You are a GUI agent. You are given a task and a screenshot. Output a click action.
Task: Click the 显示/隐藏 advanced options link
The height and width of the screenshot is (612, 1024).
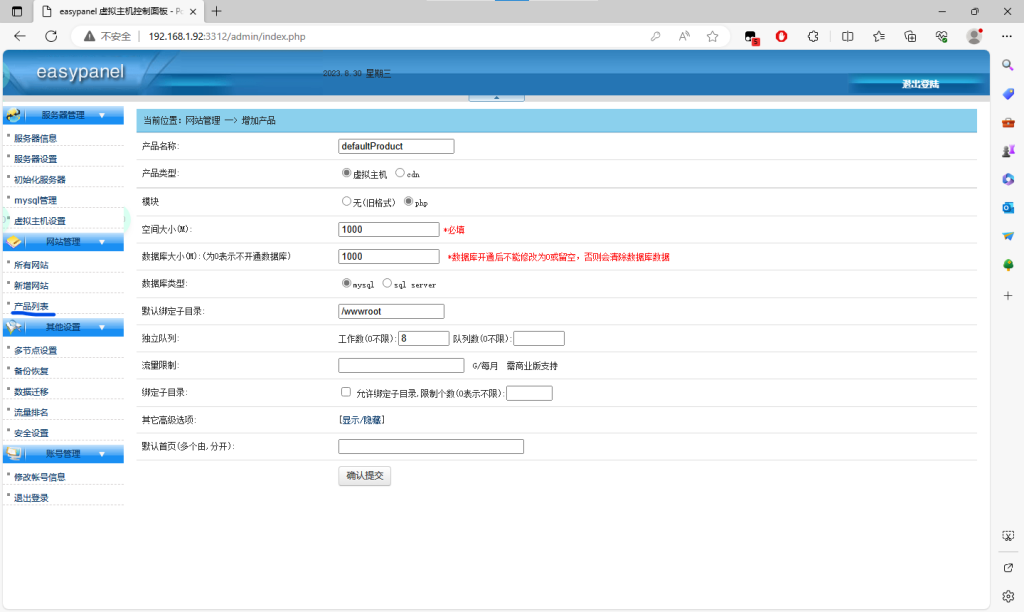[x=362, y=420]
